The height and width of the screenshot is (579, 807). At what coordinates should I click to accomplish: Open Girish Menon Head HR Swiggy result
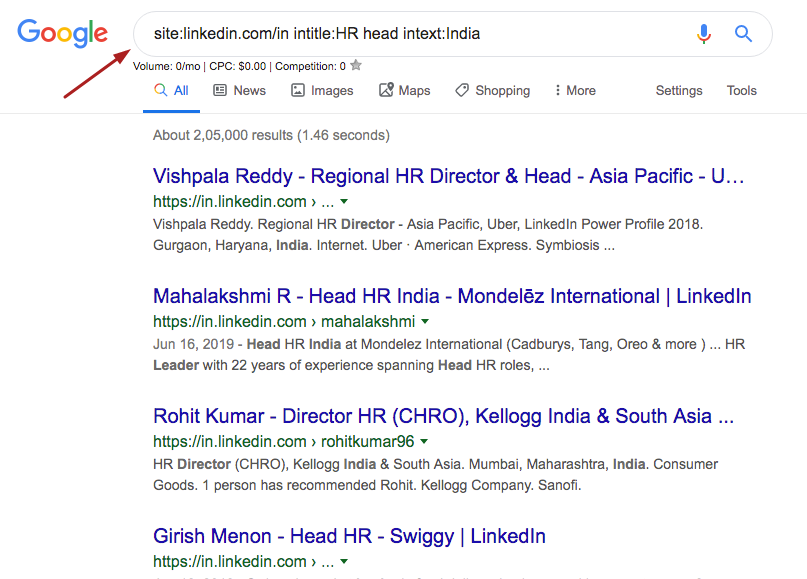(349, 536)
